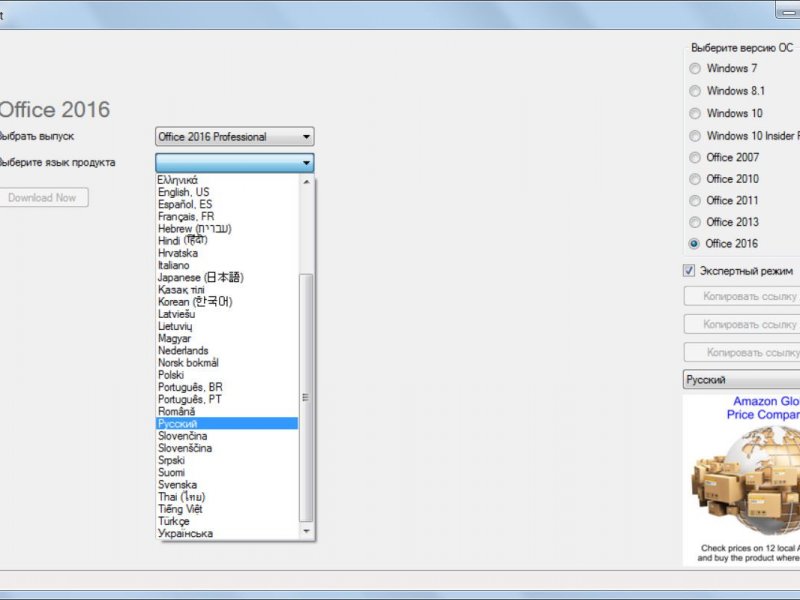This screenshot has width=800, height=600.
Task: Select Svenska language option
Action: pos(227,485)
